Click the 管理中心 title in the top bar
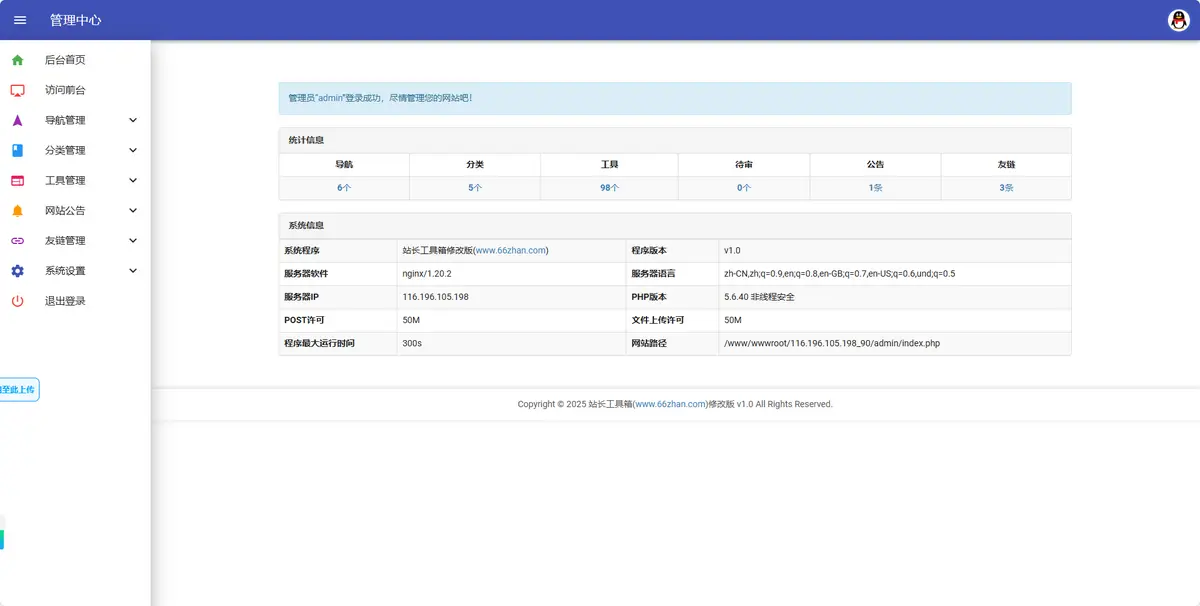The image size is (1200, 606). pos(75,20)
